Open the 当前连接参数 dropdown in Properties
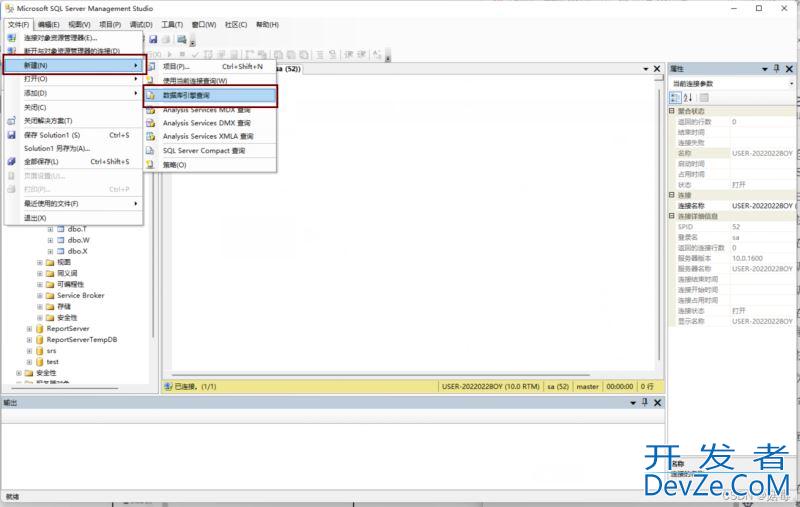 tap(791, 83)
